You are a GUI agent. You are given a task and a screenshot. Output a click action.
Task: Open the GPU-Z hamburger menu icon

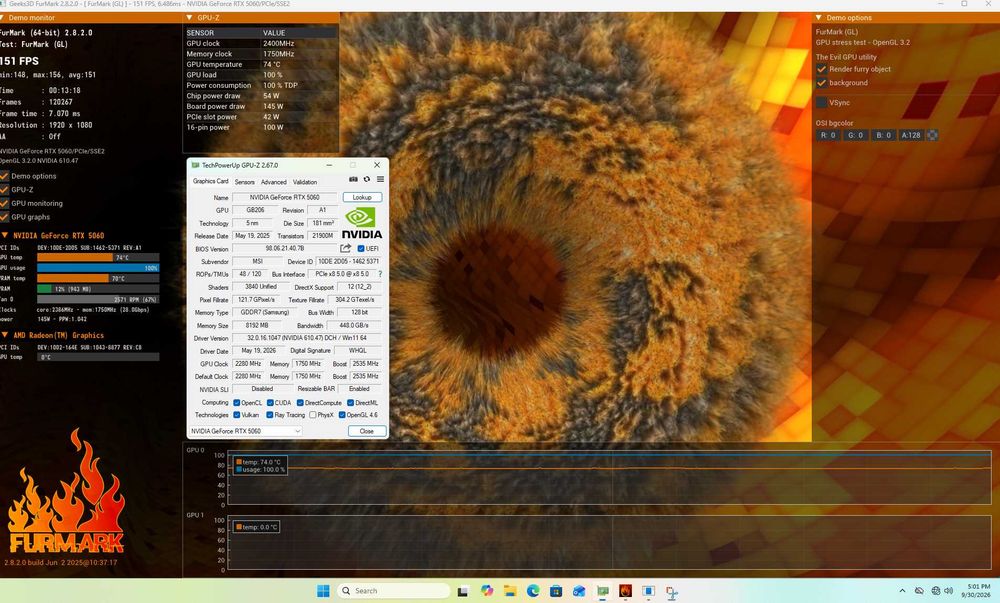[x=380, y=180]
